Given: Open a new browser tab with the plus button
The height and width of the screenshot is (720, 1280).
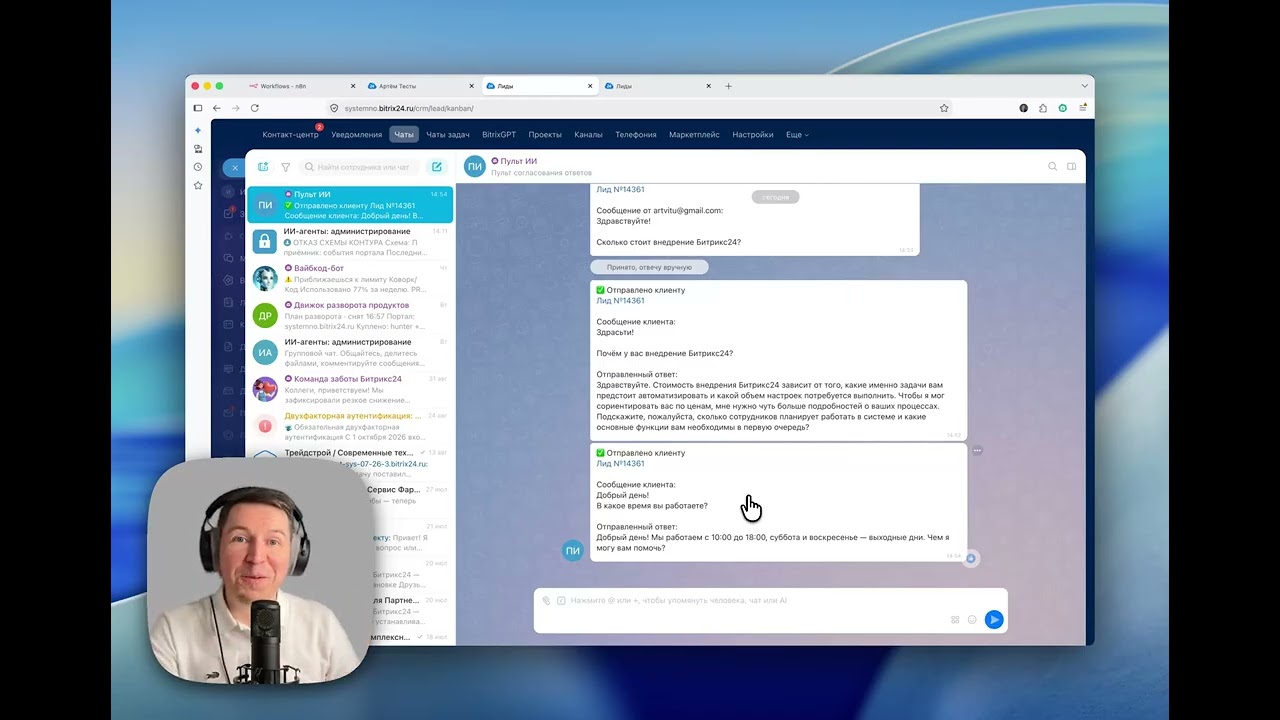Looking at the screenshot, I should [728, 86].
